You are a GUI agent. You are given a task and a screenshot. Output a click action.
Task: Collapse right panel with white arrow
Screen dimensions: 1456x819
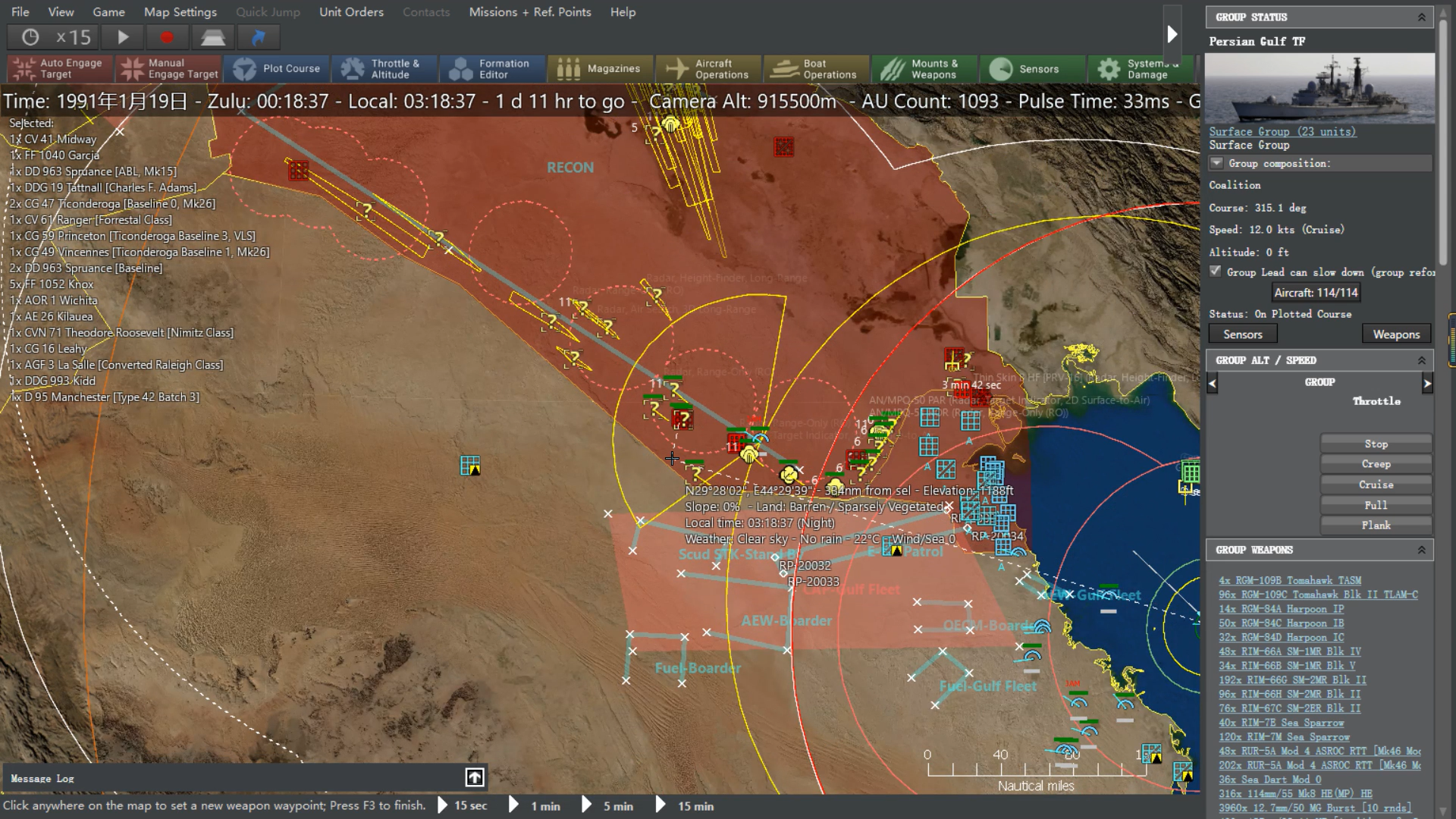point(1172,34)
